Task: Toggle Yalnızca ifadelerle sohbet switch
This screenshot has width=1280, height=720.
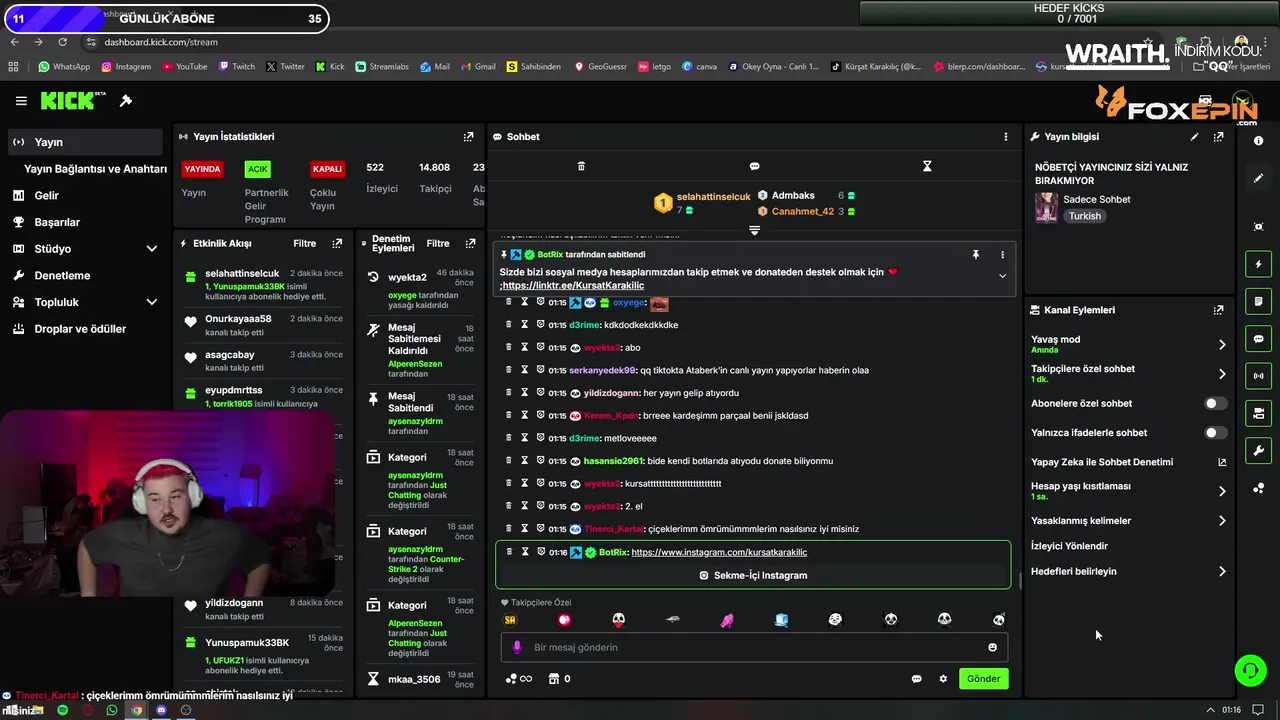Action: pos(1215,433)
